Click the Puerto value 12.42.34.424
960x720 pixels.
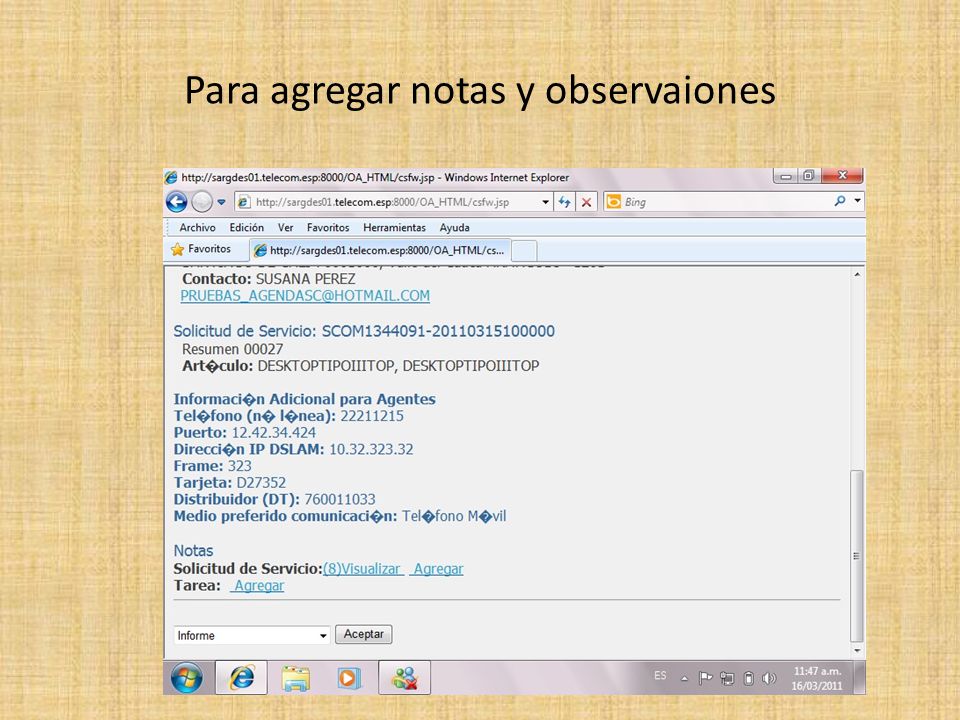click(274, 433)
